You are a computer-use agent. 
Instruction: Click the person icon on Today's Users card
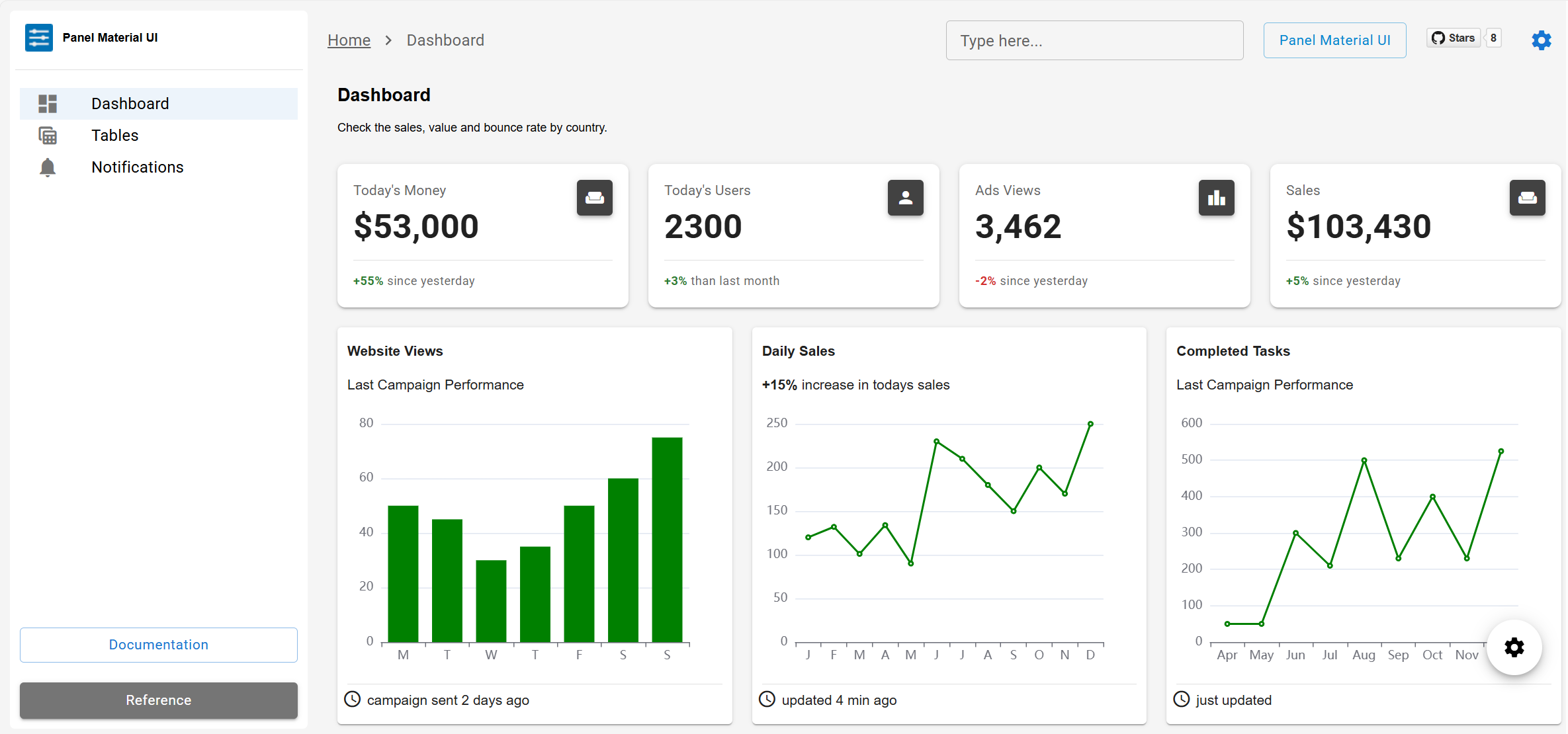(x=905, y=198)
